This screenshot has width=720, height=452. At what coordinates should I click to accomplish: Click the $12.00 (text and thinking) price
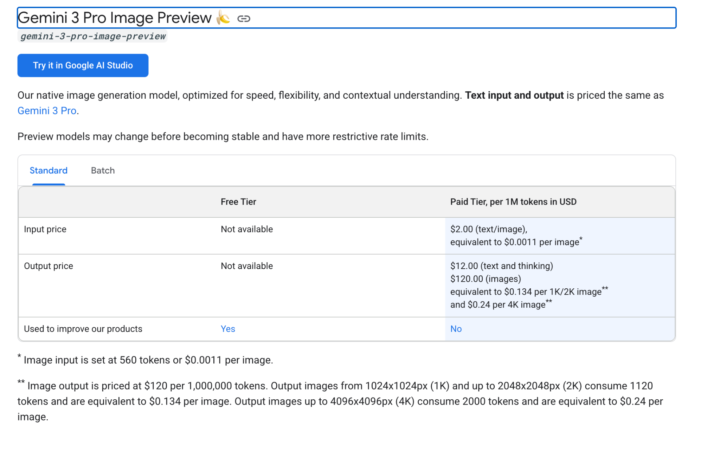[501, 266]
